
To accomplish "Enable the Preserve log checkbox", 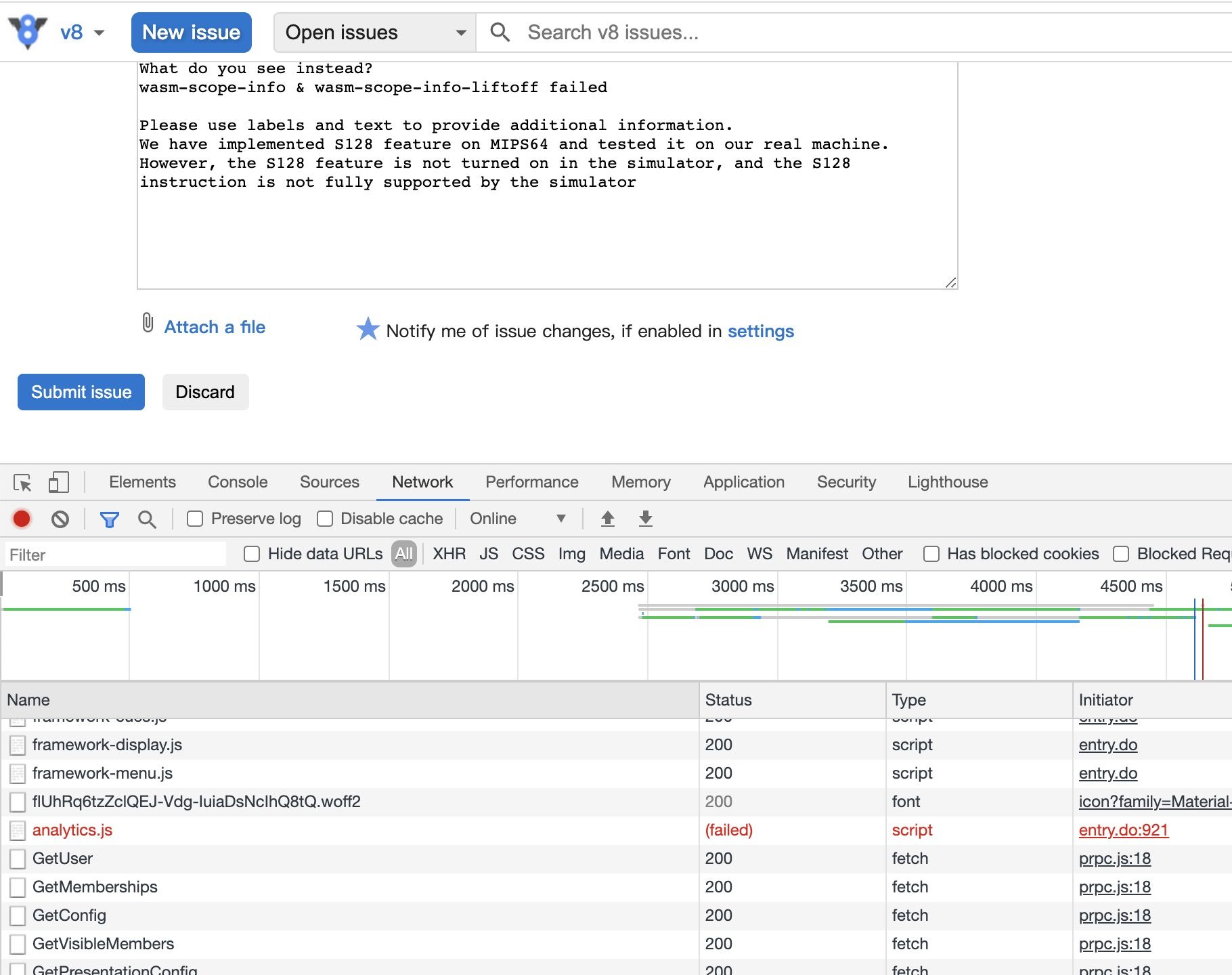I will [x=195, y=519].
